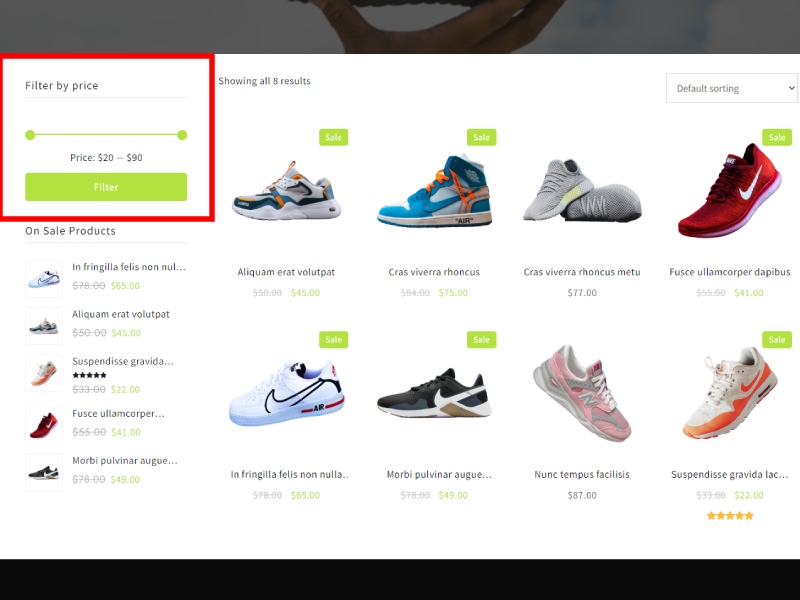The height and width of the screenshot is (600, 800).
Task: Open sidebar thumbnail of Fusce ullamcorper red shoe
Action: [x=44, y=426]
